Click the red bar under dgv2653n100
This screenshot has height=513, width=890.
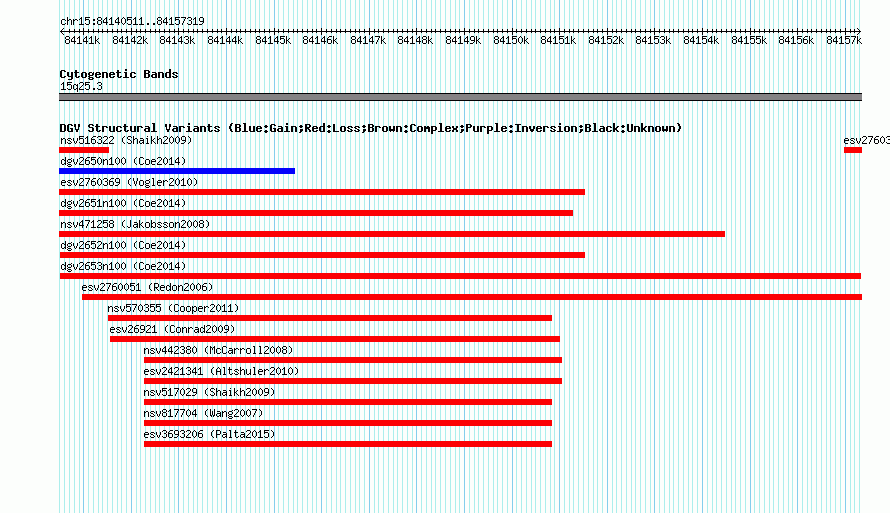click(460, 276)
